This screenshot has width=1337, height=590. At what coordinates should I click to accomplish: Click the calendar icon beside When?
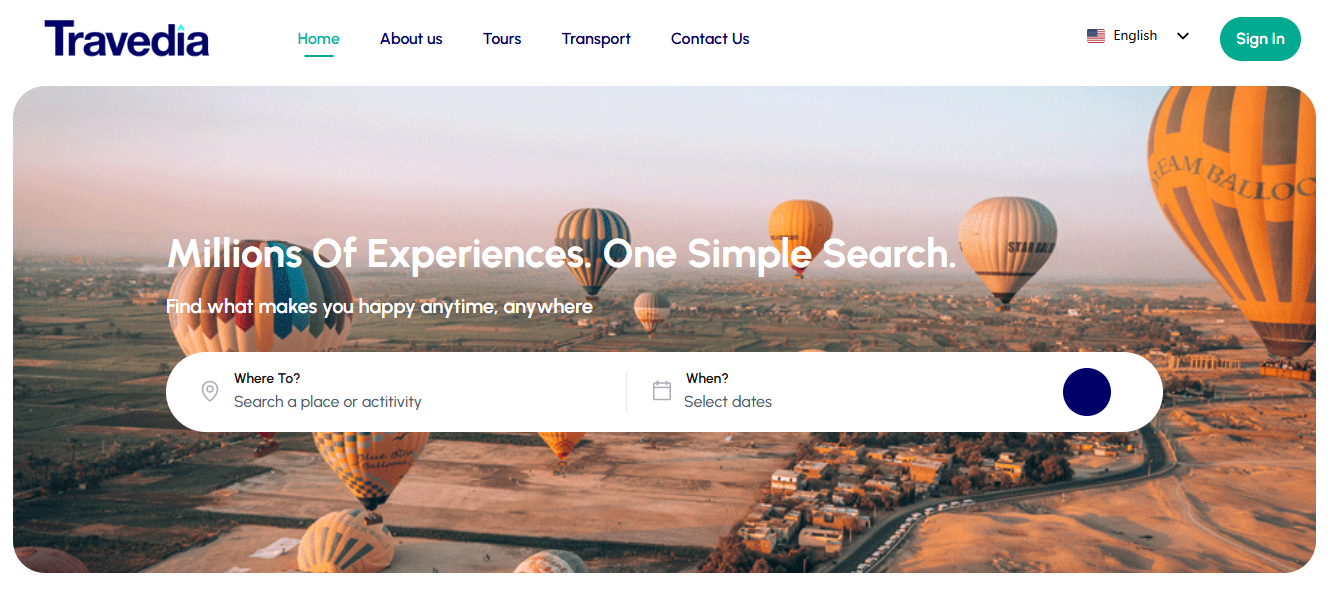click(x=662, y=391)
